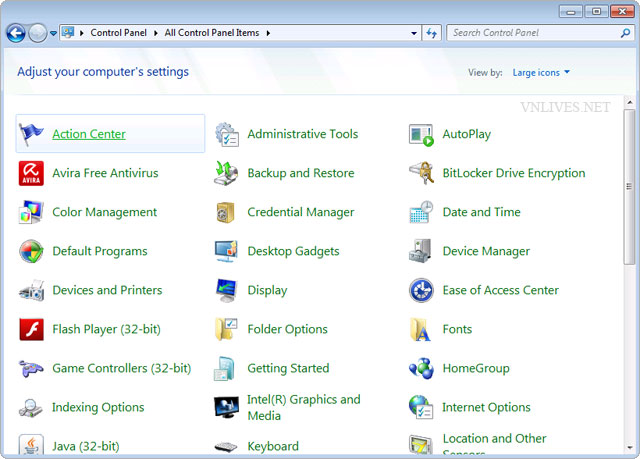Screen dimensions: 640x459
Task: Click the scrollbar down arrow
Action: point(629,448)
